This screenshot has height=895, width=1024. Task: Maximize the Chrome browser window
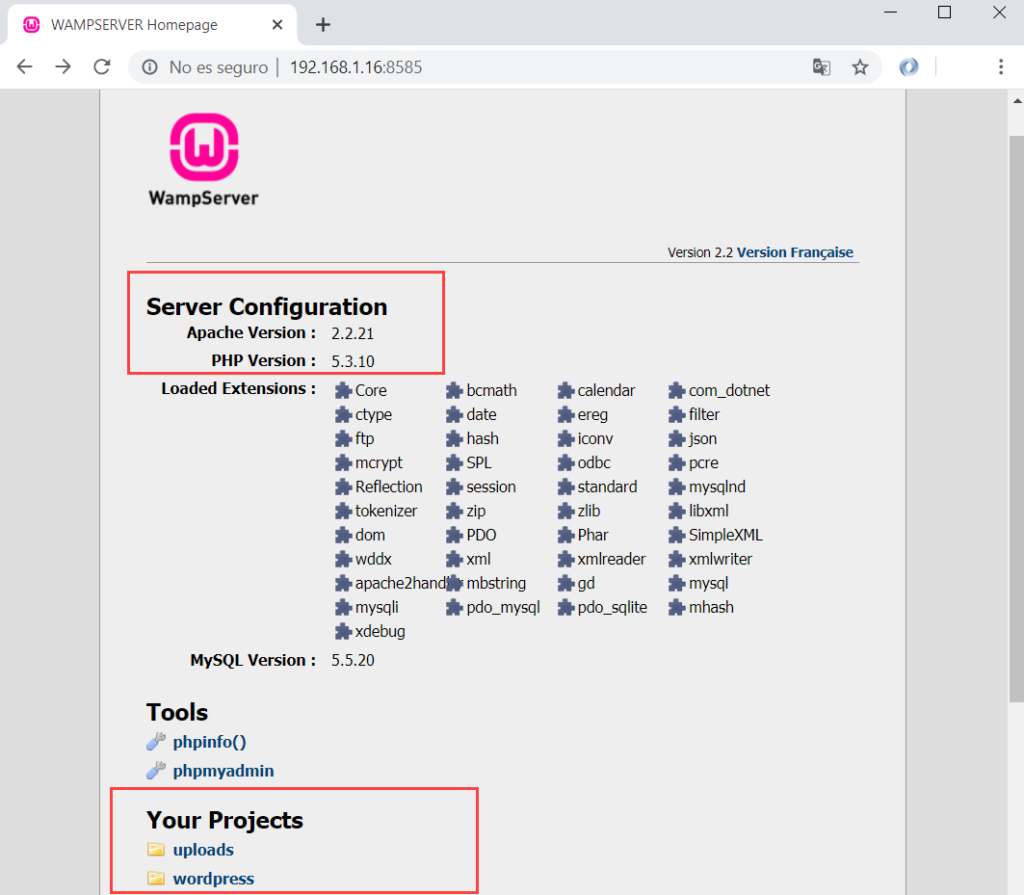[x=944, y=12]
